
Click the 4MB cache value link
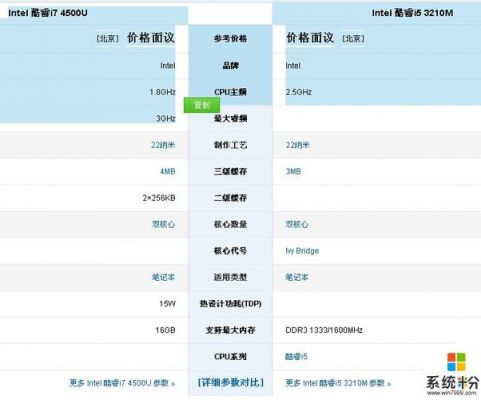click(168, 171)
